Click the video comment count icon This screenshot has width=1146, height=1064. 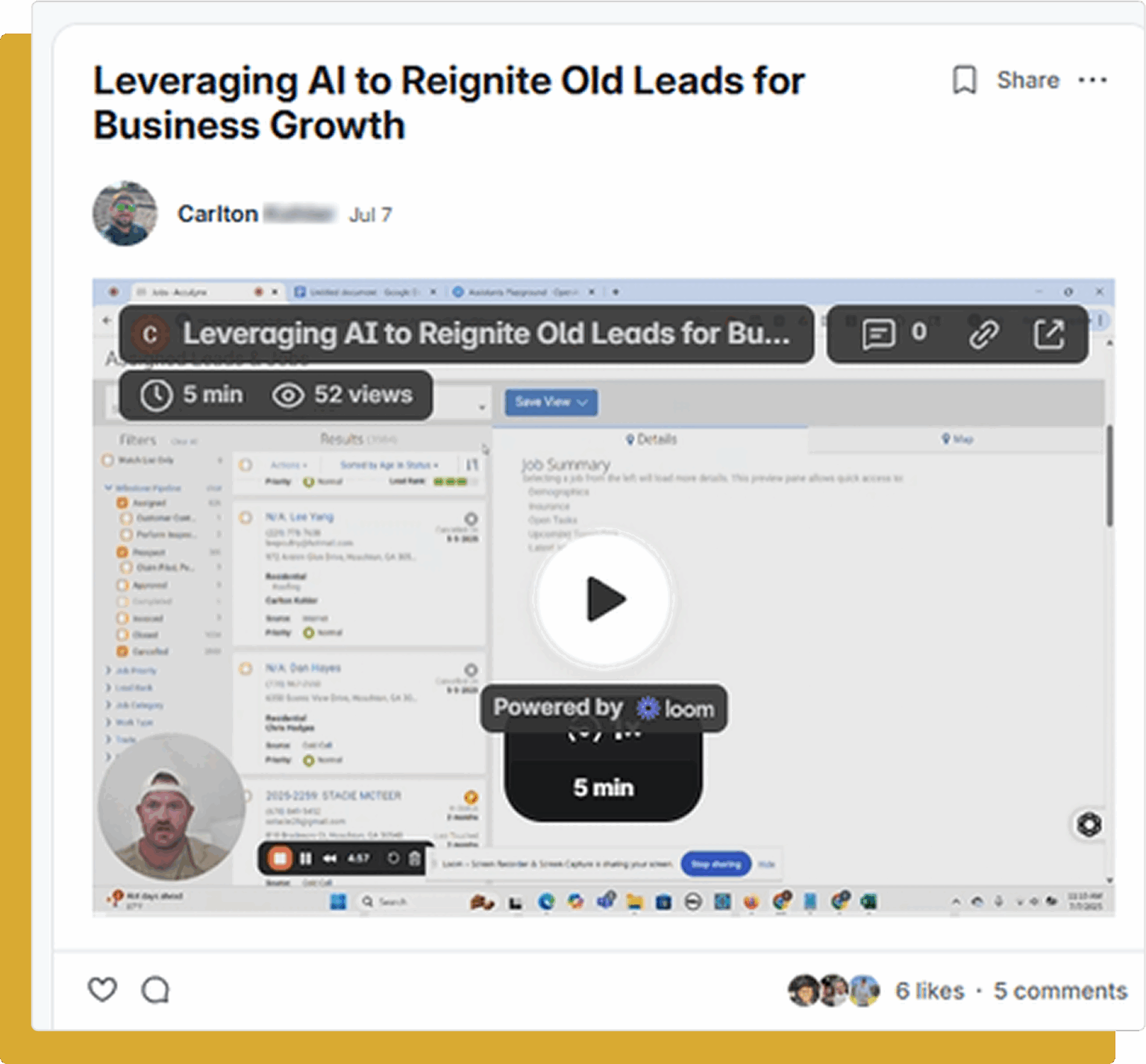pyautogui.click(x=878, y=334)
